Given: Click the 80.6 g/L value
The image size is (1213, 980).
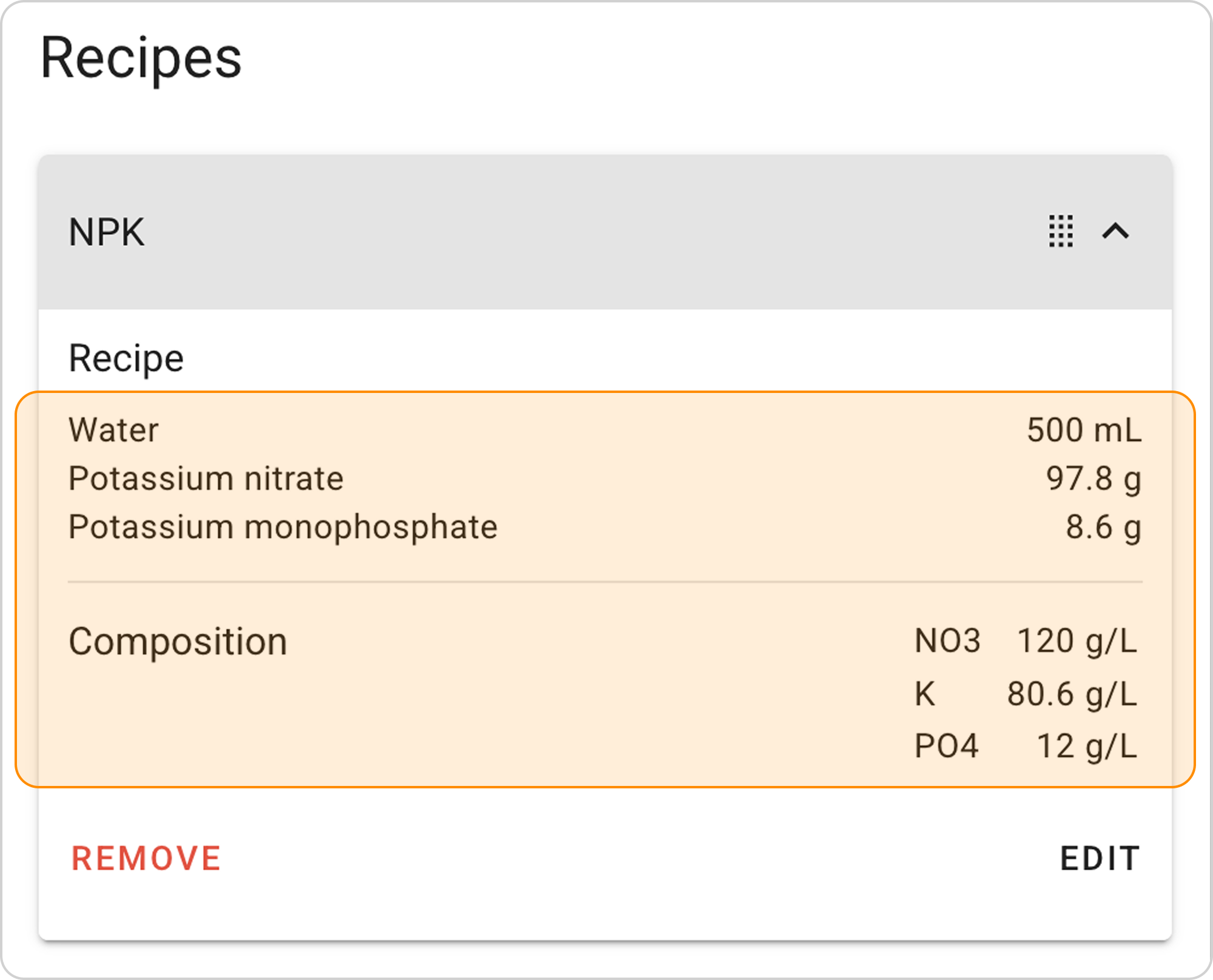Looking at the screenshot, I should [x=1072, y=694].
